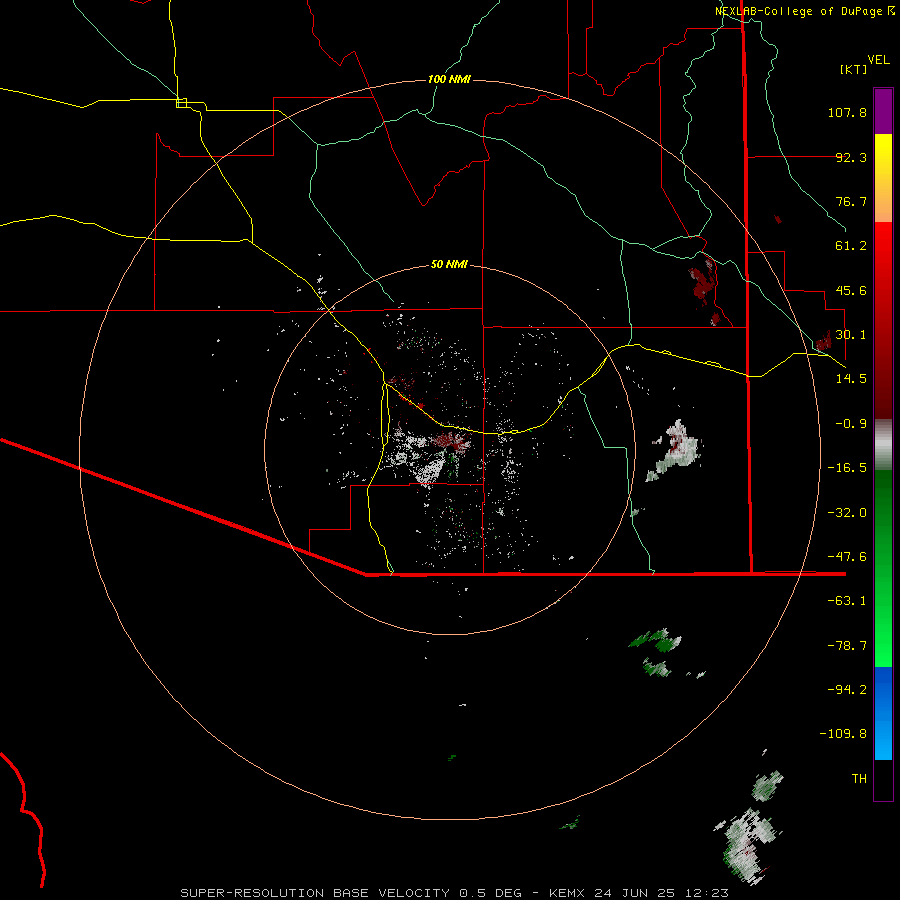This screenshot has height=900, width=900.
Task: Click the 24 JUN 25 date in the caption
Action: (x=636, y=893)
